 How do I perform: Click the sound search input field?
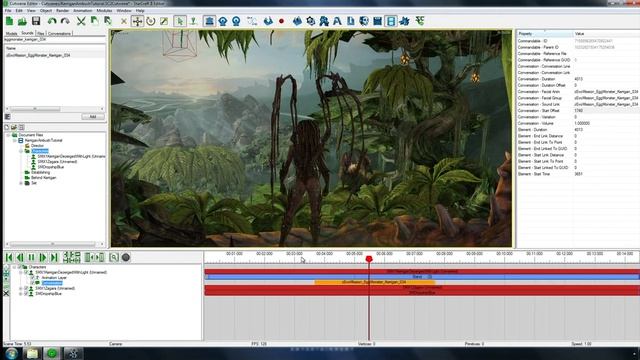pos(55,40)
